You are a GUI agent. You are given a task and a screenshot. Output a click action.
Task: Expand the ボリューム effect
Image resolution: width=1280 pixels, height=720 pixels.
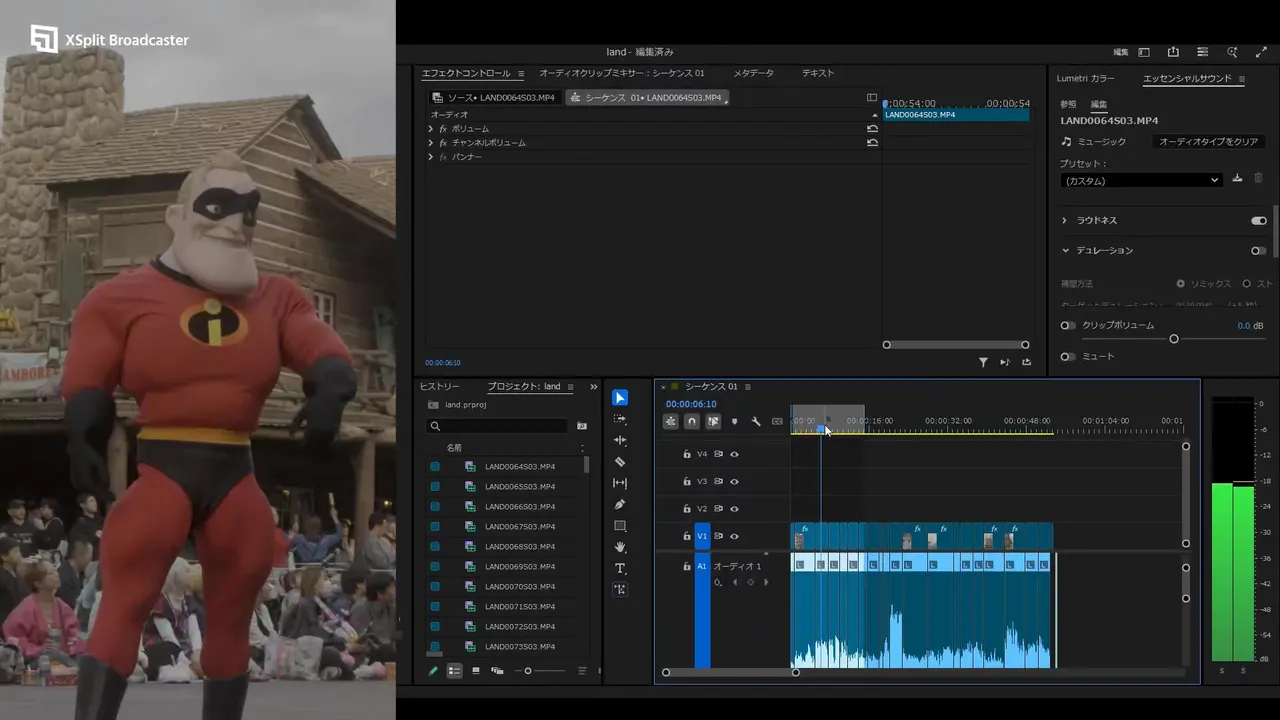431,129
